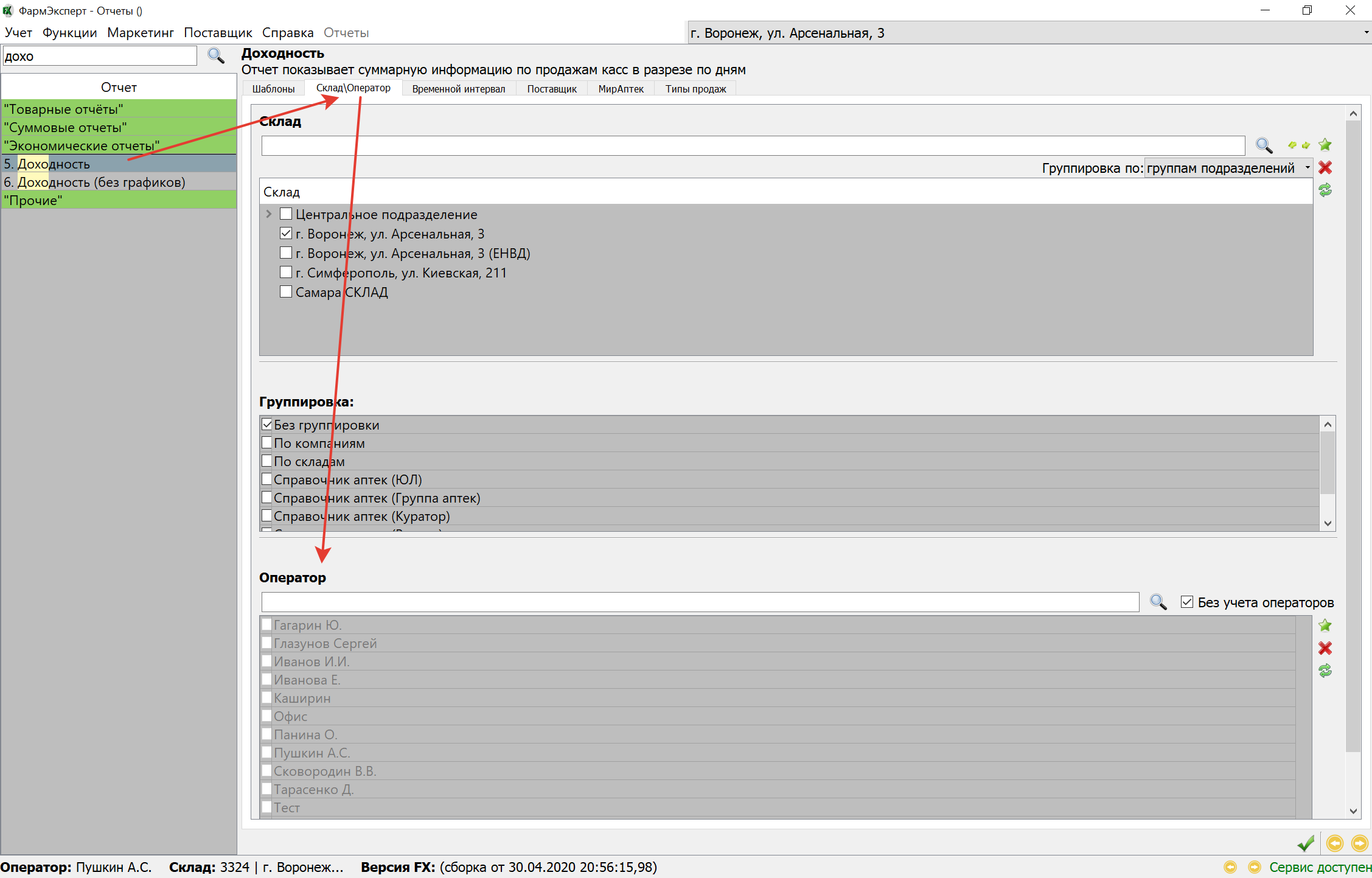
Task: Click the orange back arrow icon
Action: (1334, 843)
